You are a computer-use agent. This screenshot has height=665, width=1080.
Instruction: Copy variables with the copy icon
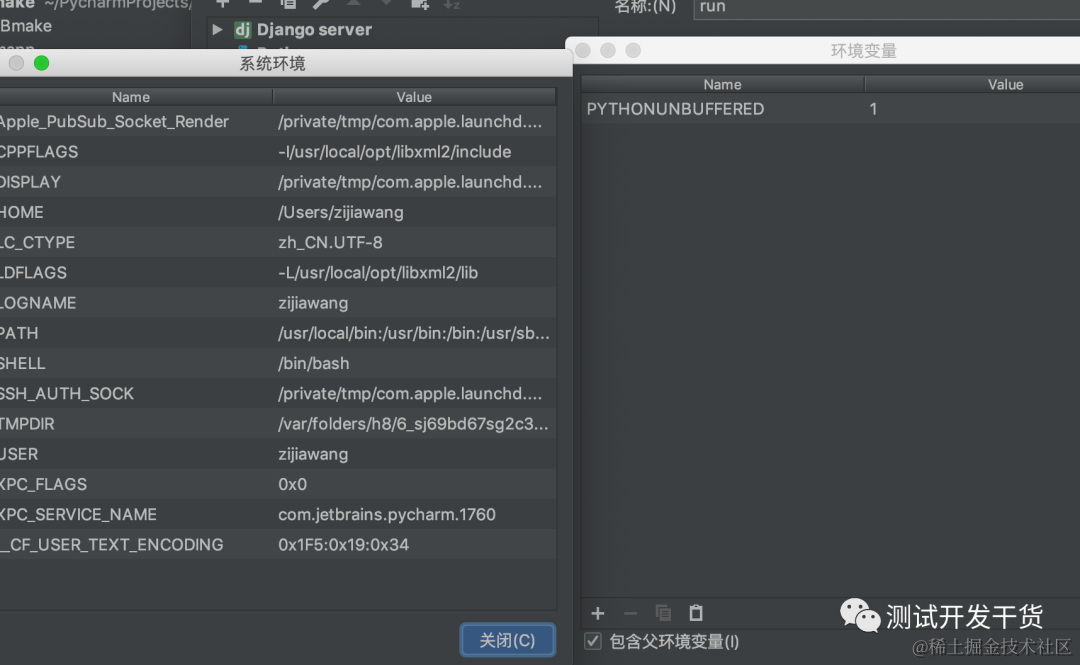click(x=663, y=613)
